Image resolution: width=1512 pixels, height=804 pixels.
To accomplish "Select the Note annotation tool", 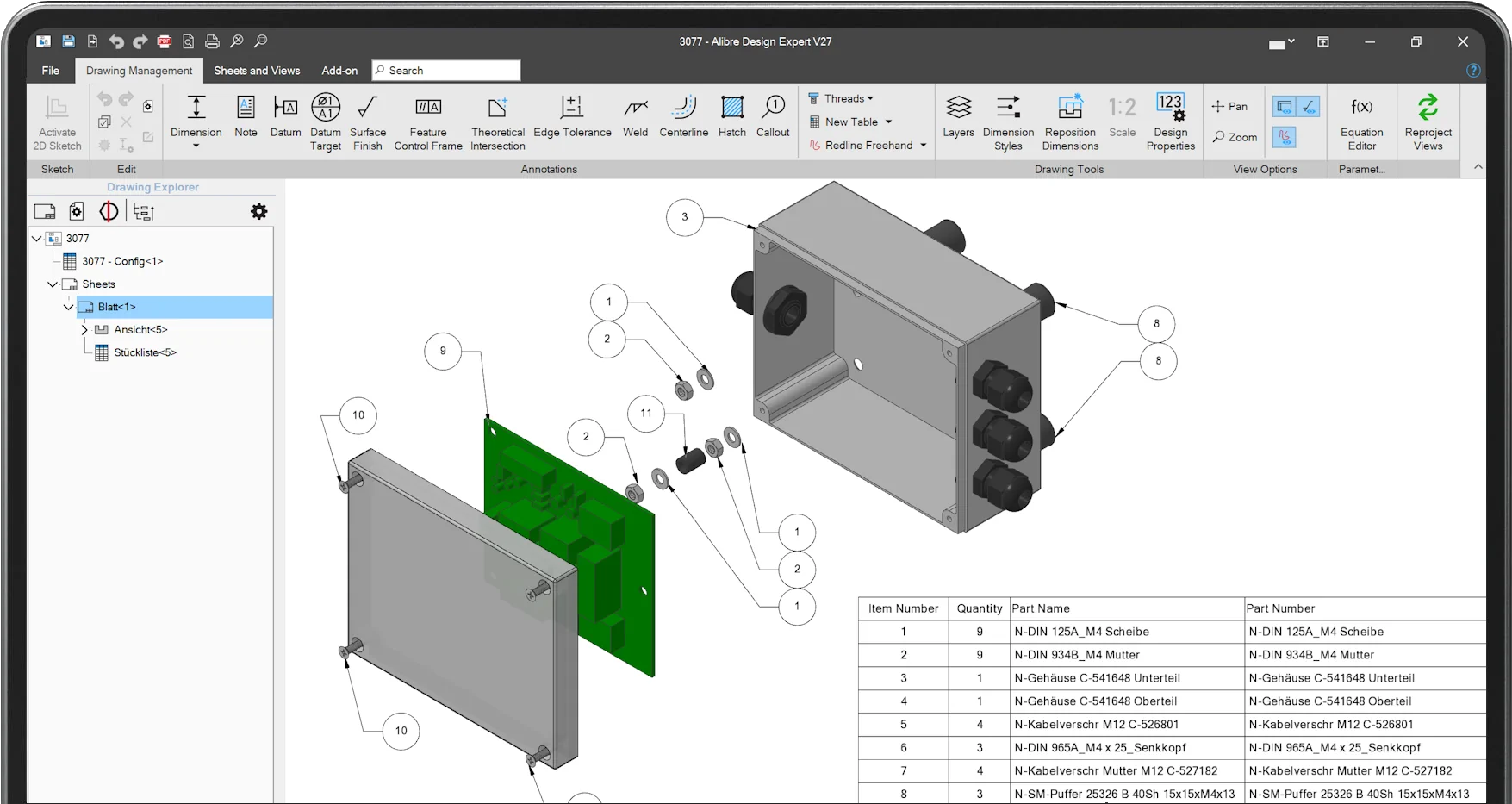I will click(x=246, y=117).
